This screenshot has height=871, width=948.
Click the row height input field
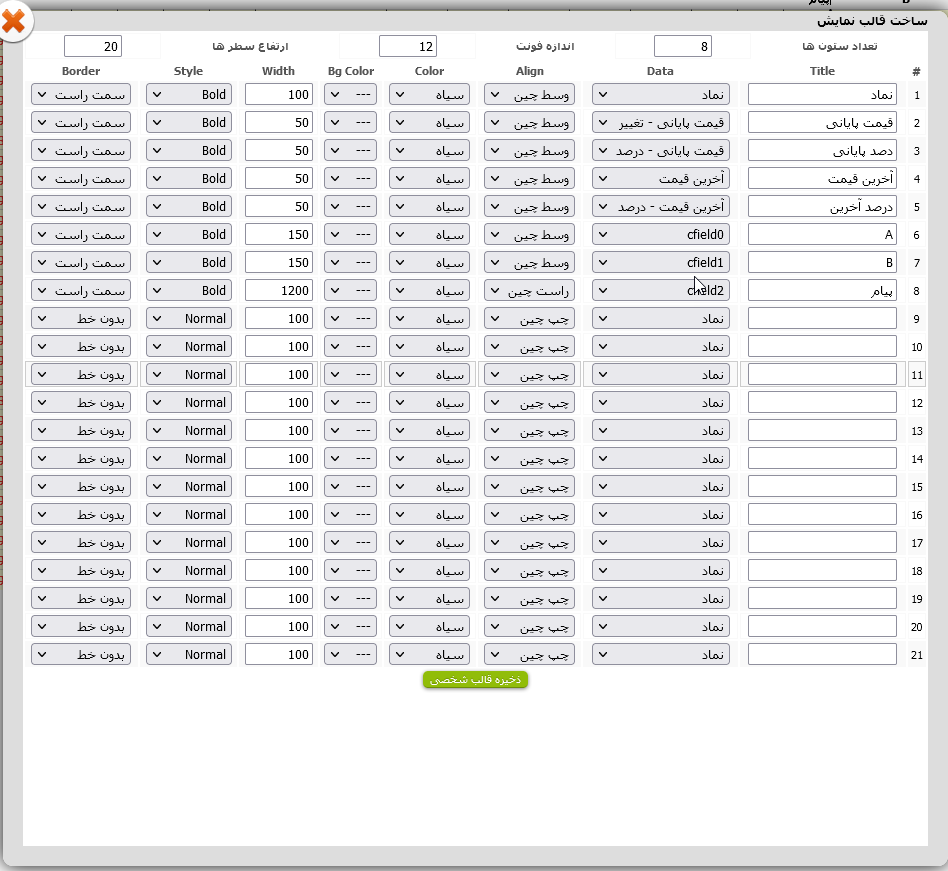click(x=93, y=46)
